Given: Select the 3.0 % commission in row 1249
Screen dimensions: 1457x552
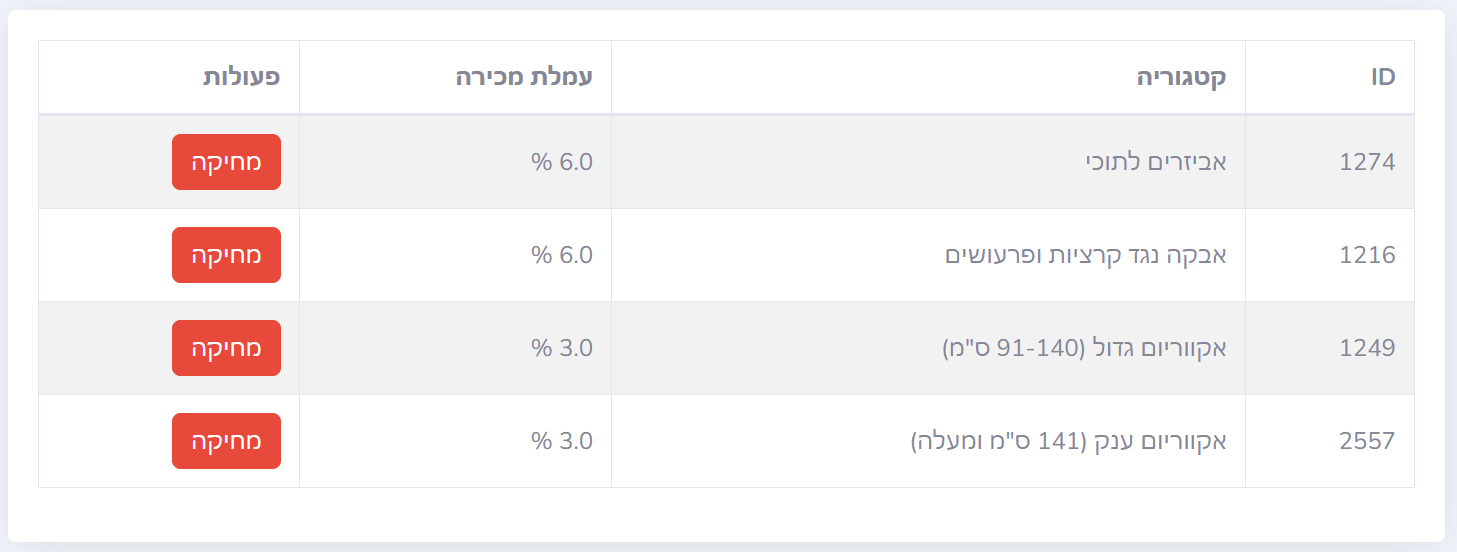Looking at the screenshot, I should point(562,348).
